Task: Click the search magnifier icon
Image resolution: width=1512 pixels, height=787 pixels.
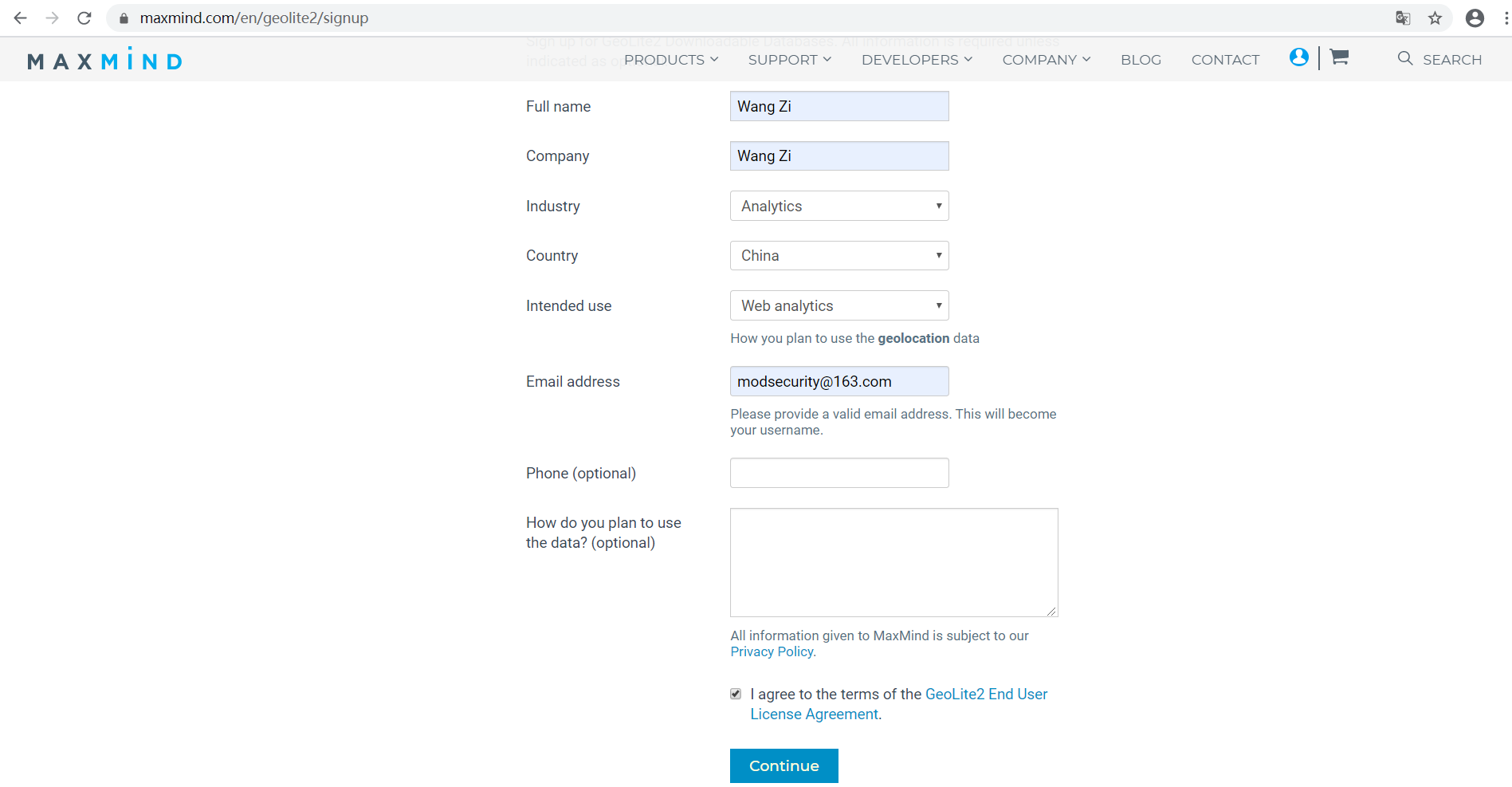Action: 1405,58
